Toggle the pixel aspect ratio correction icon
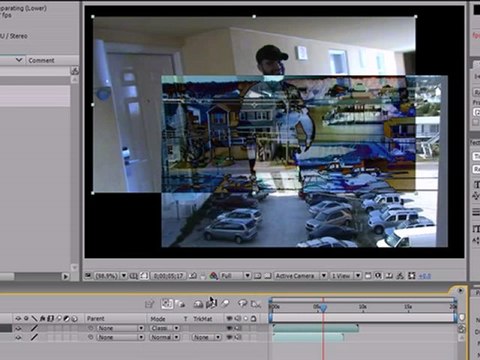Viewport: 480px width, 360px height. (x=368, y=276)
